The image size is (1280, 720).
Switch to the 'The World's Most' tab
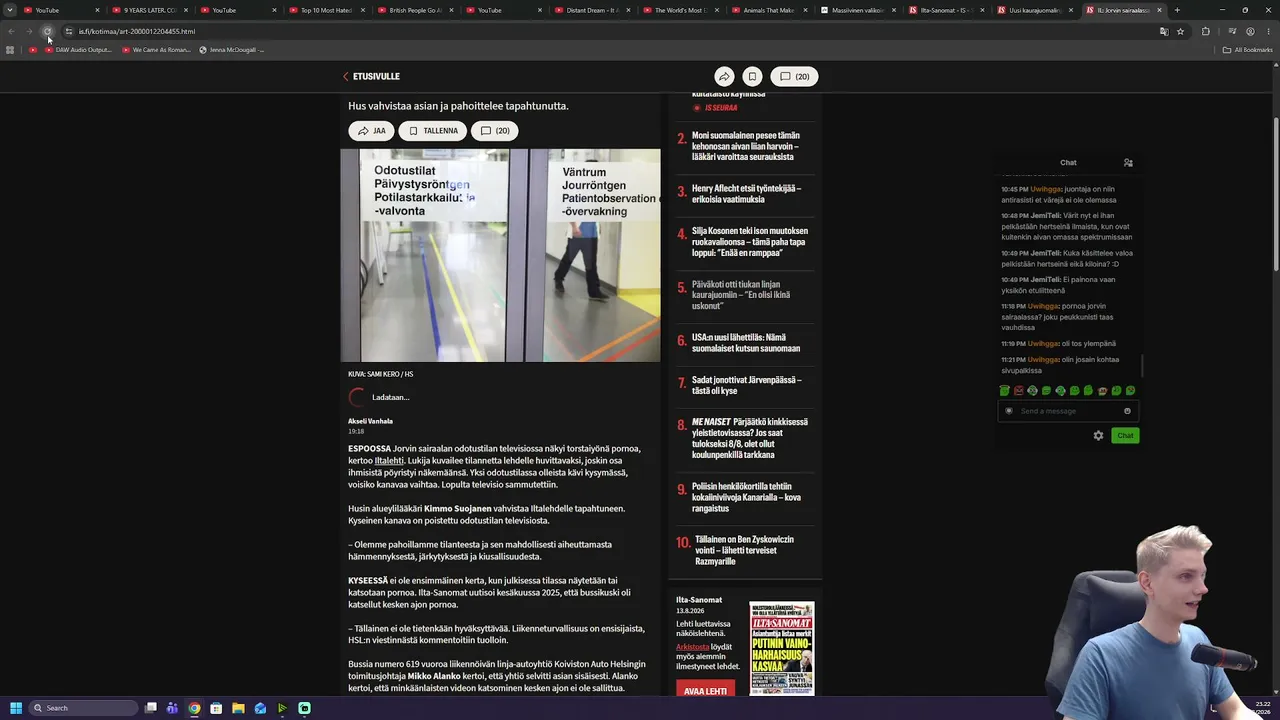tap(679, 10)
